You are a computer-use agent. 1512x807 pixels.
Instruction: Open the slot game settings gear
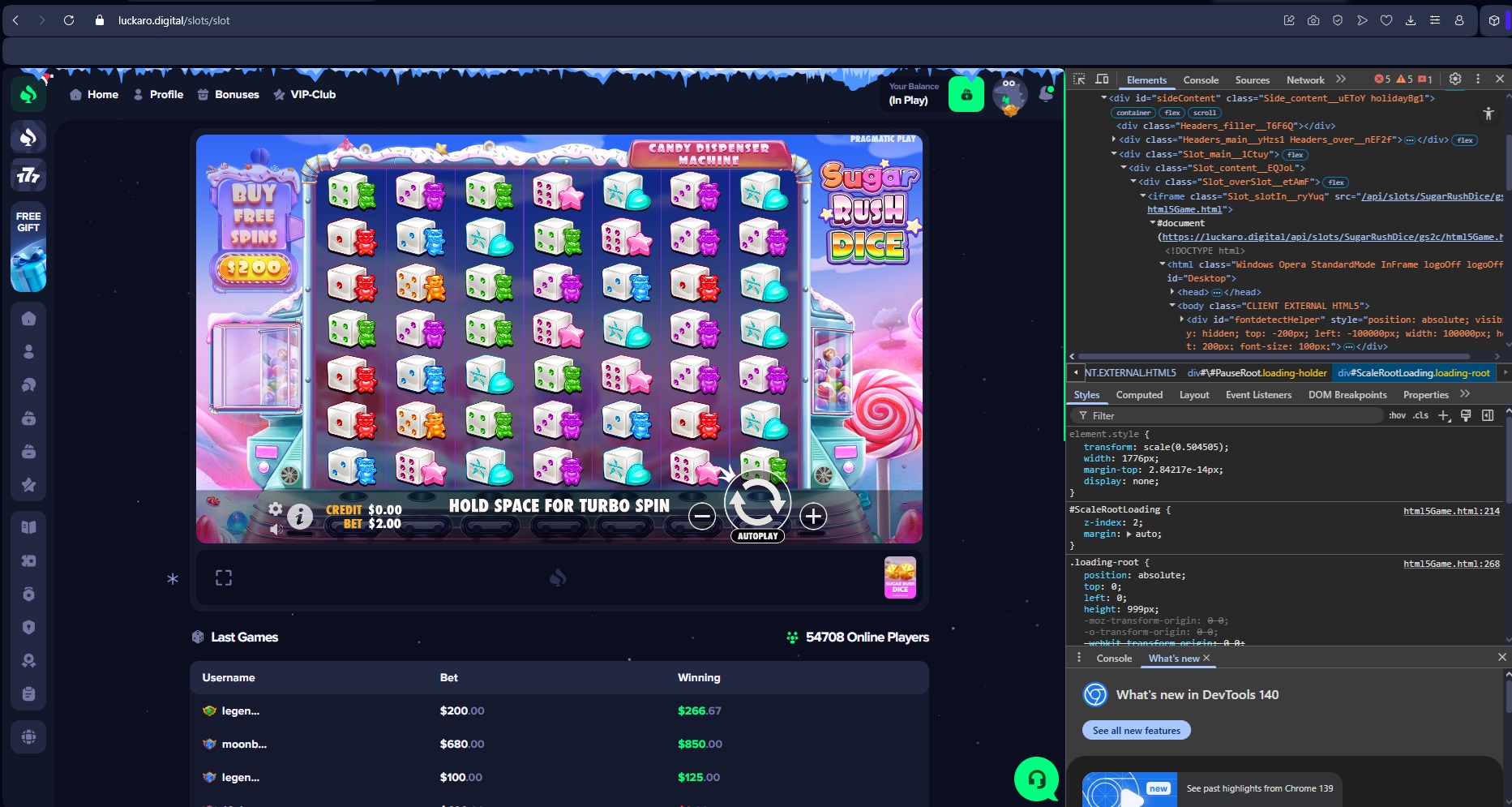click(276, 509)
